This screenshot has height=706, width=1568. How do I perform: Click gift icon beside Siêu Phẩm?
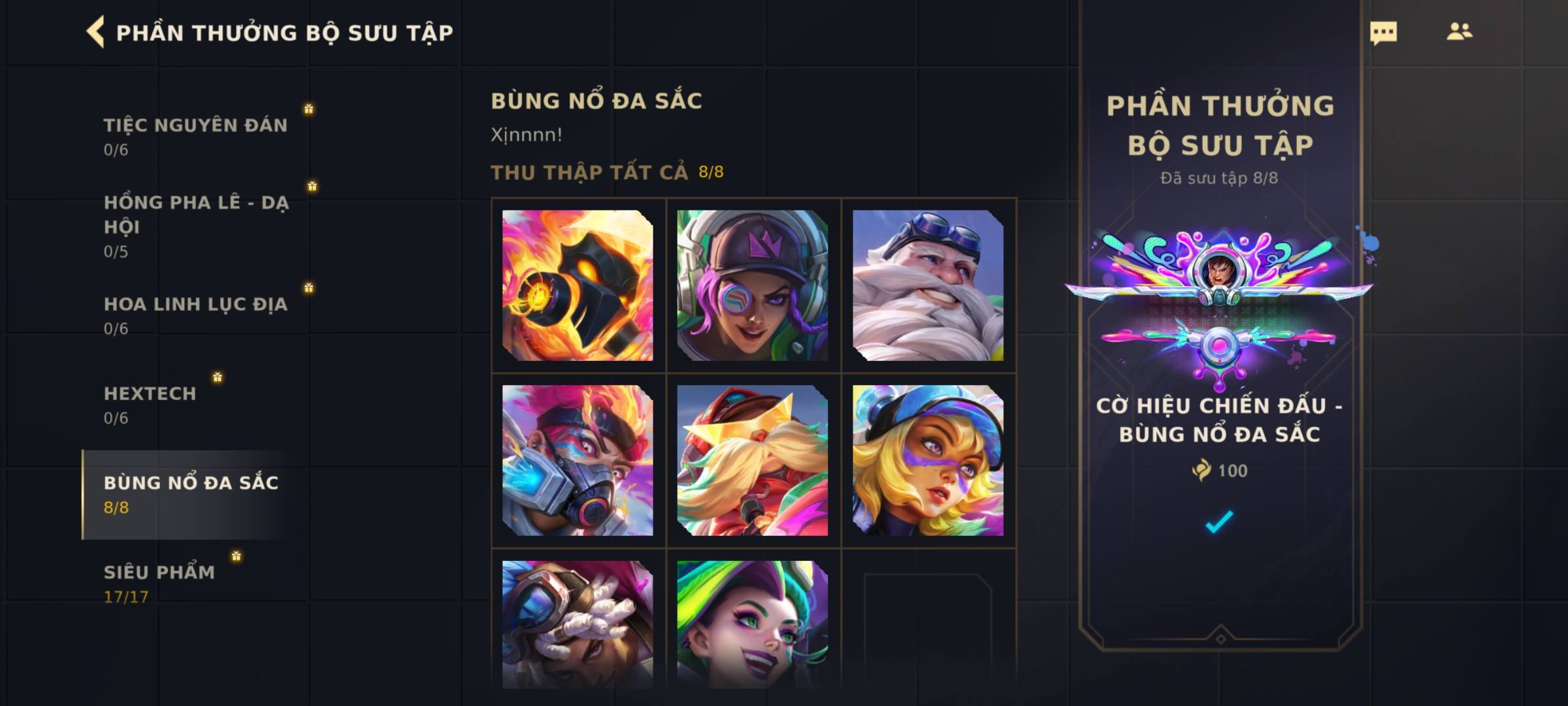pyautogui.click(x=237, y=556)
